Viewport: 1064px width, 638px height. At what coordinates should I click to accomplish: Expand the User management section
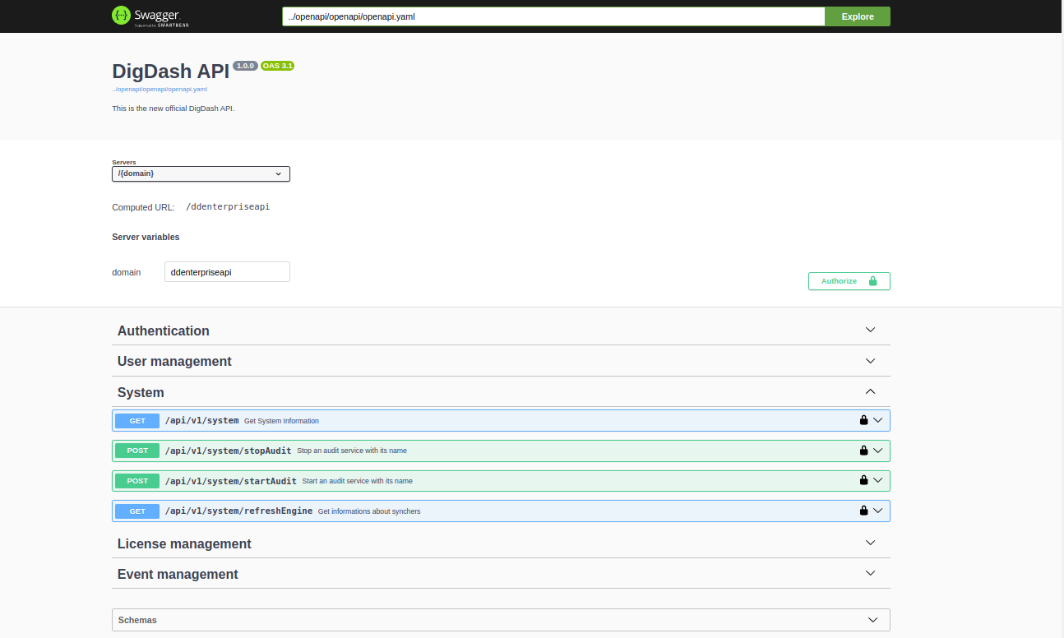point(870,361)
